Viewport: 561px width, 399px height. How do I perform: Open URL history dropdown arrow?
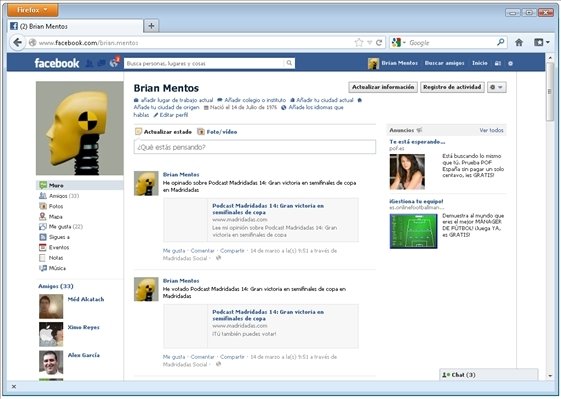point(370,43)
